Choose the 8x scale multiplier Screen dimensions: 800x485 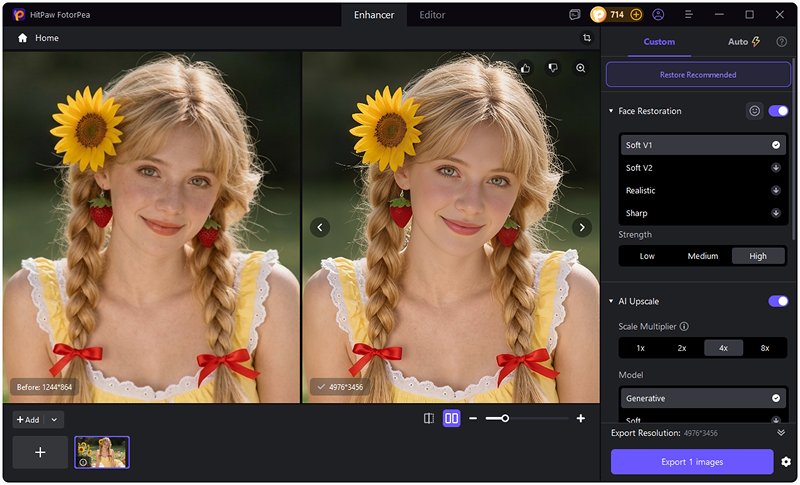coord(765,348)
